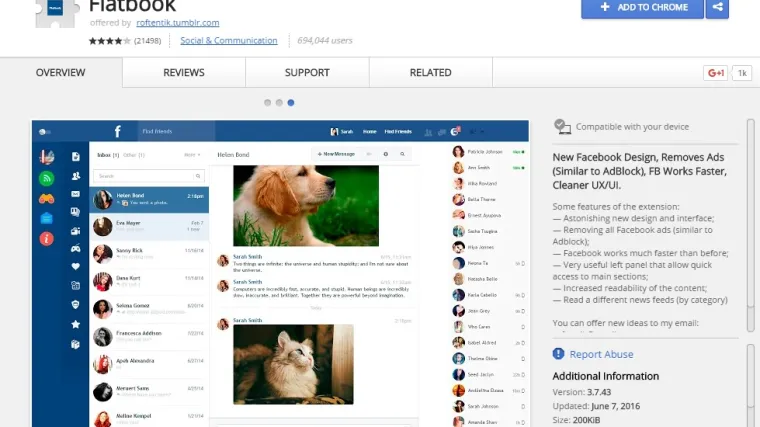Click the blue envelope sidebar icon
Screen dimensions: 760x427
47,218
